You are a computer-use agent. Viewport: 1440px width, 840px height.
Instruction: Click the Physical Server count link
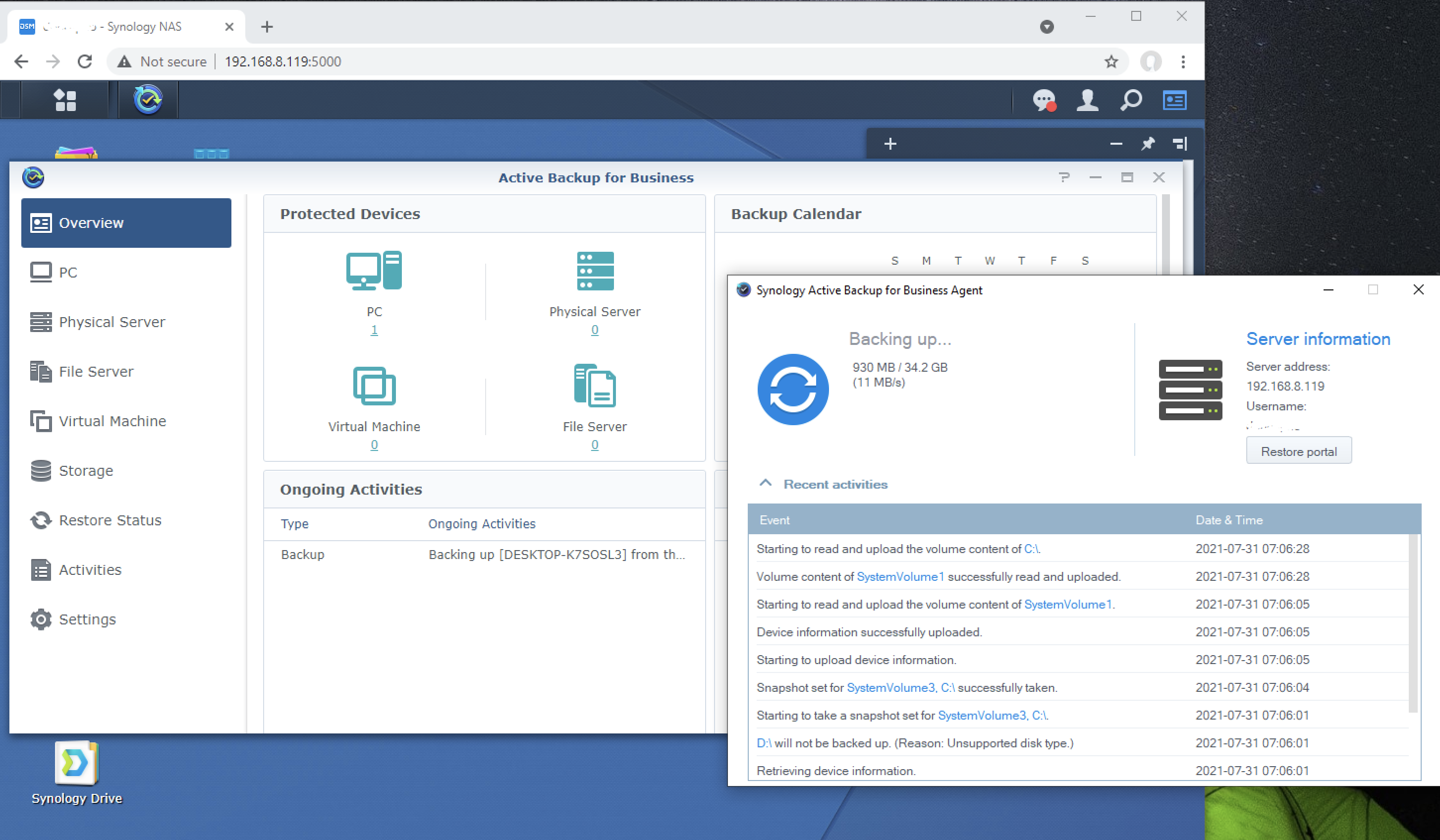[x=595, y=330]
